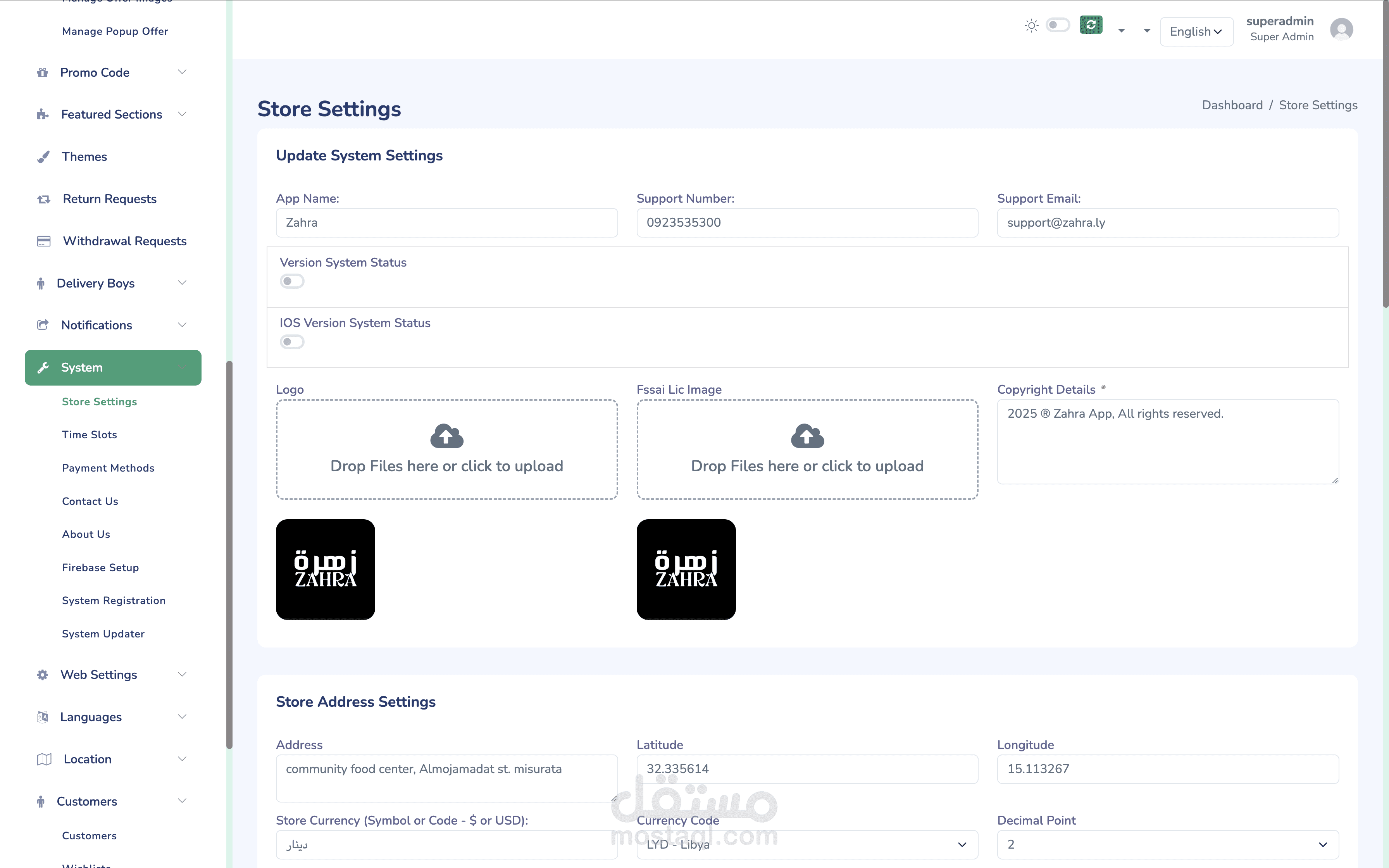Open Customers submenu item under Customers
Screen dimensions: 1389x868
coord(90,837)
